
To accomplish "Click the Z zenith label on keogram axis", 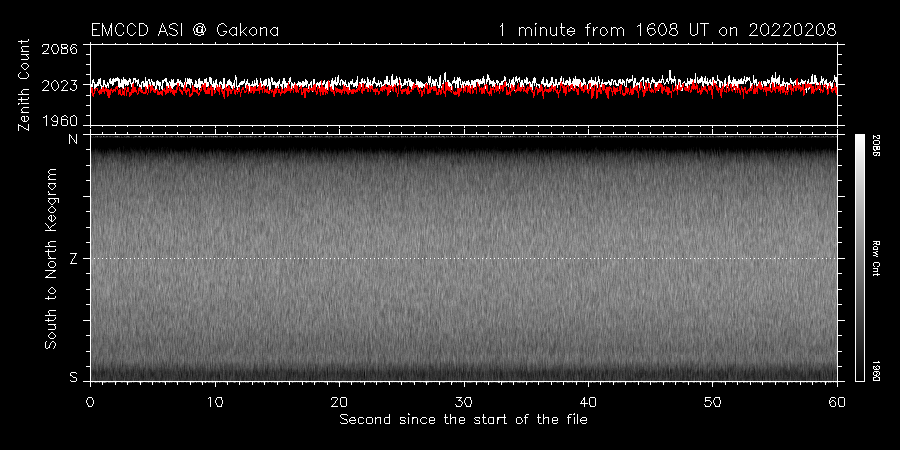I will point(73,258).
